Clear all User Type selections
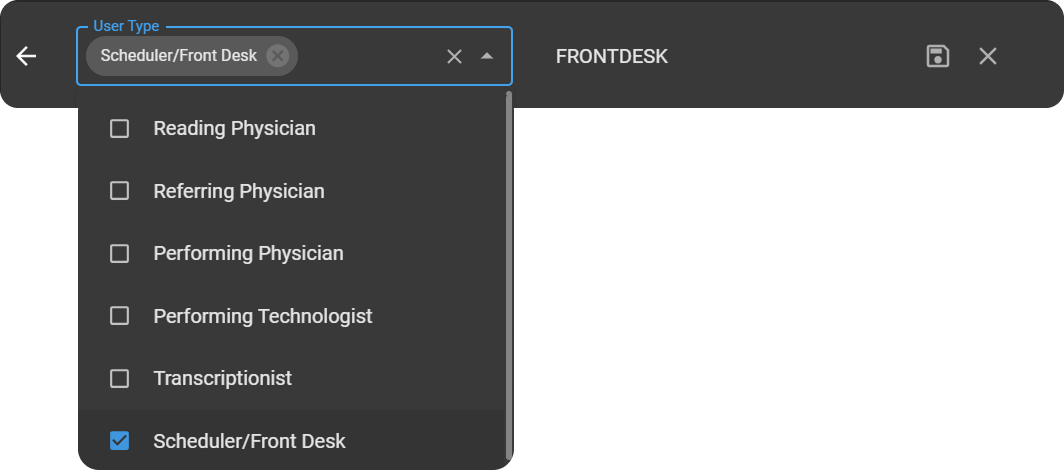Screen dimensions: 1064x470 (x=454, y=56)
